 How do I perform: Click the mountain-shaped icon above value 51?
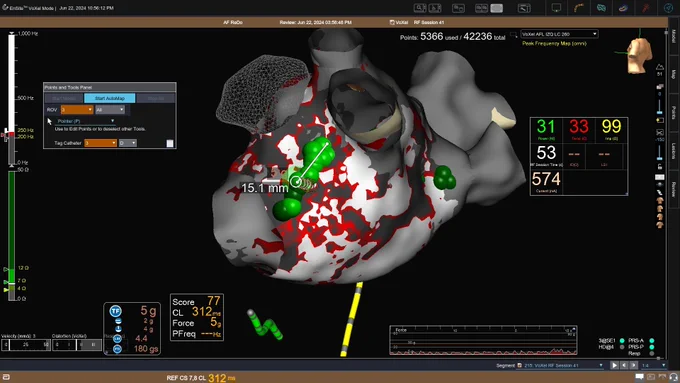click(660, 67)
